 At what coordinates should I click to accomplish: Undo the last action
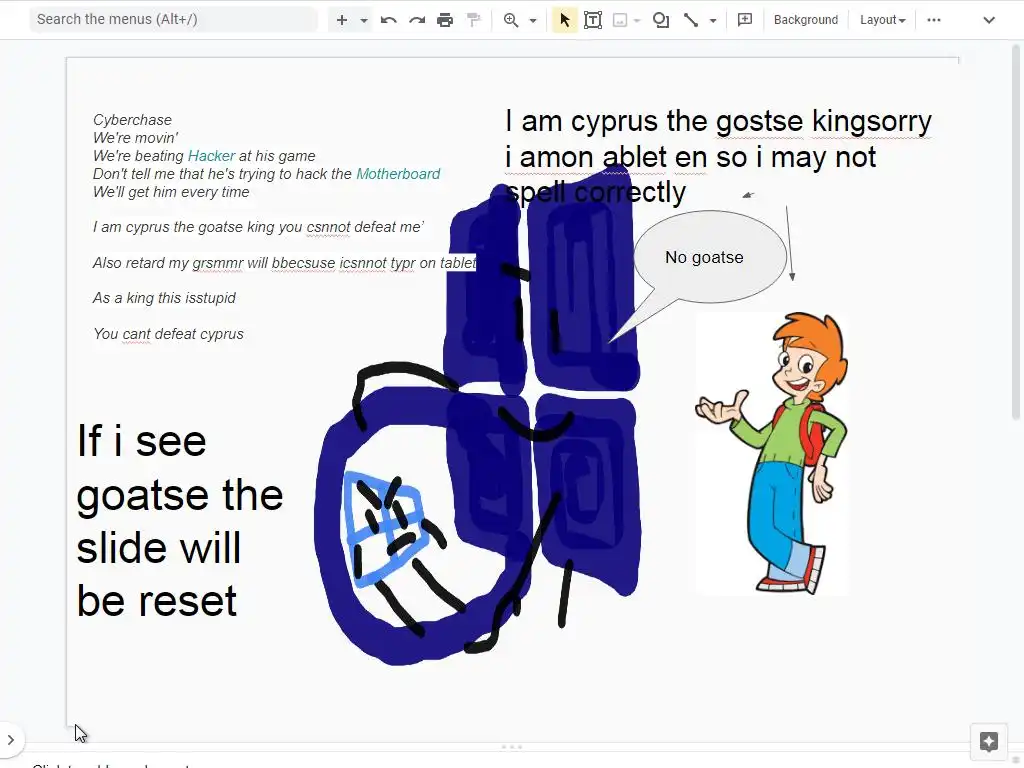tap(389, 20)
